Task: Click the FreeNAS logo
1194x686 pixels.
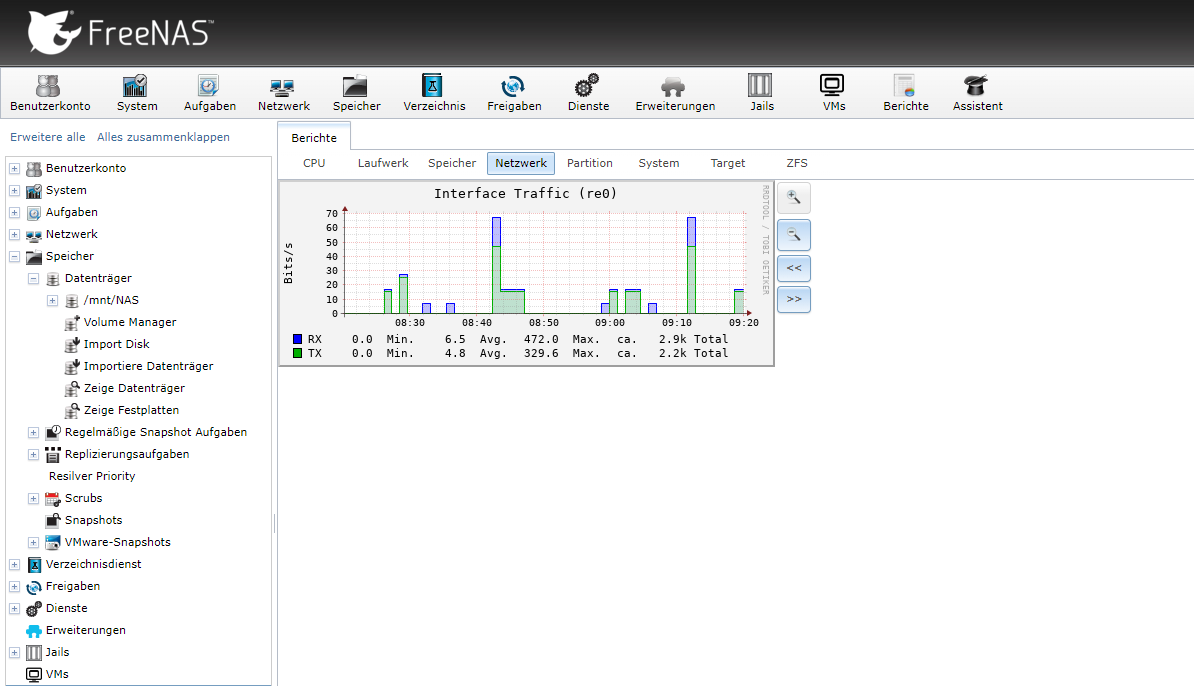Action: click(120, 32)
